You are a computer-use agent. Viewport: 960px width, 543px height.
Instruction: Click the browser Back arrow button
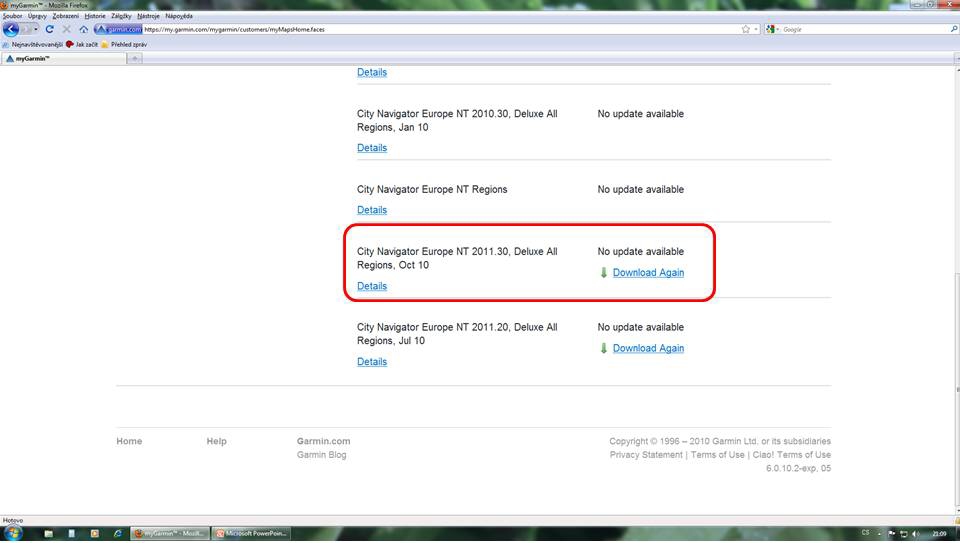[x=11, y=30]
